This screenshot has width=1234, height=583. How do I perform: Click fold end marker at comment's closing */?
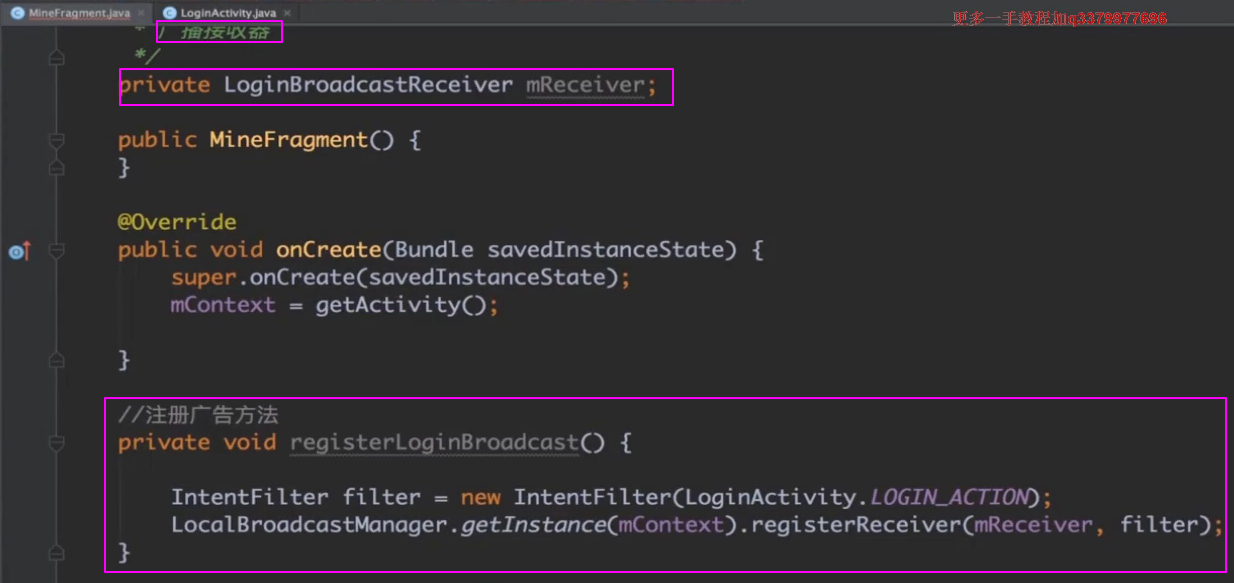pyautogui.click(x=57, y=58)
